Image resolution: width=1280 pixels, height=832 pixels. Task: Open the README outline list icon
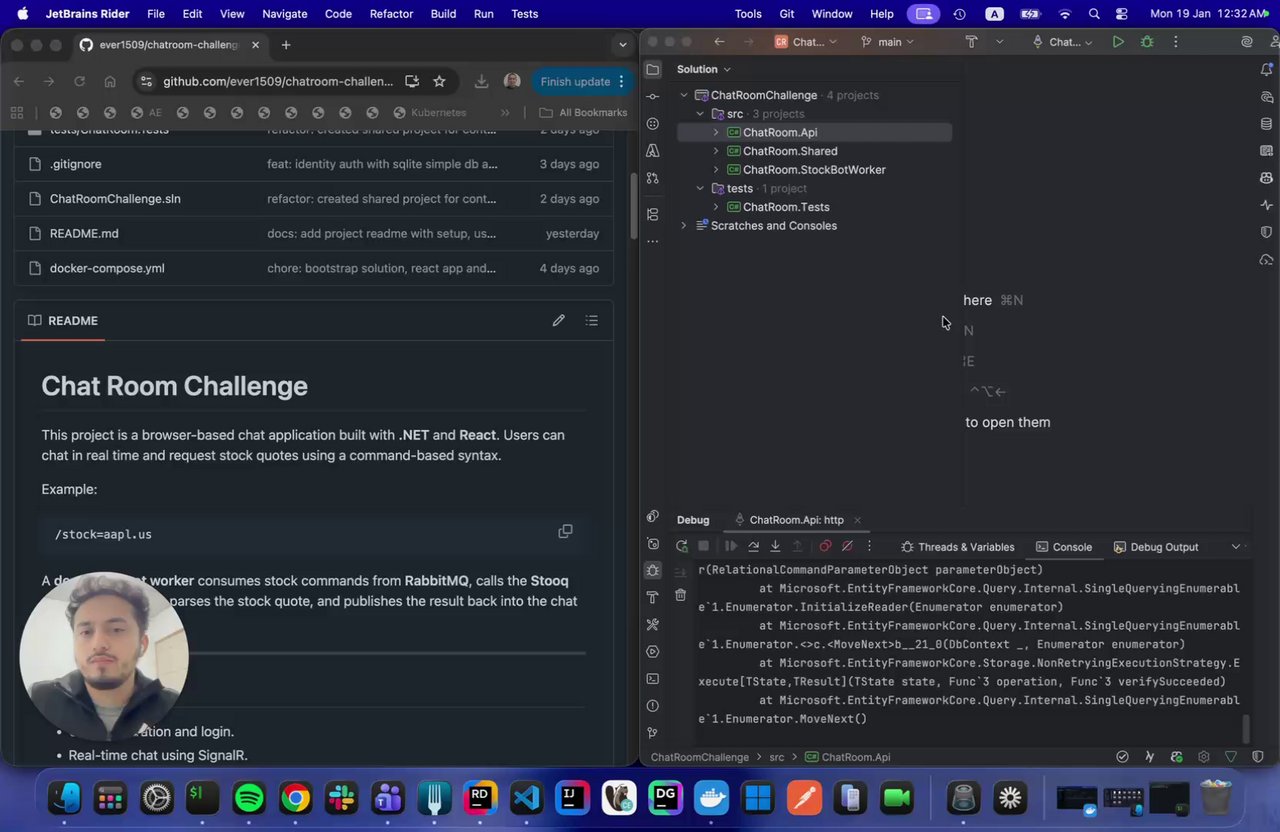592,320
